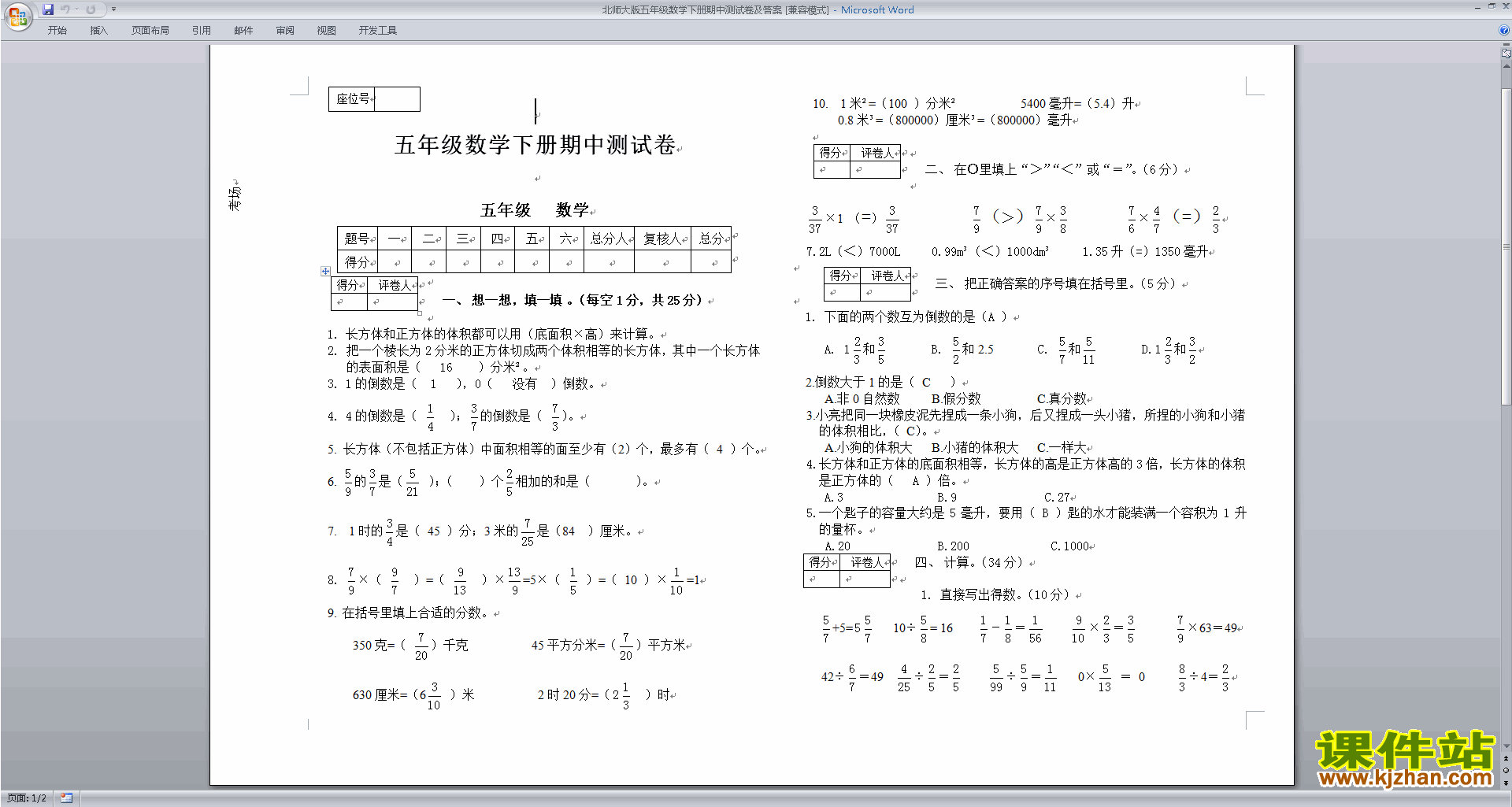Click the text 1. 直接写出得数。(10分)

click(995, 594)
